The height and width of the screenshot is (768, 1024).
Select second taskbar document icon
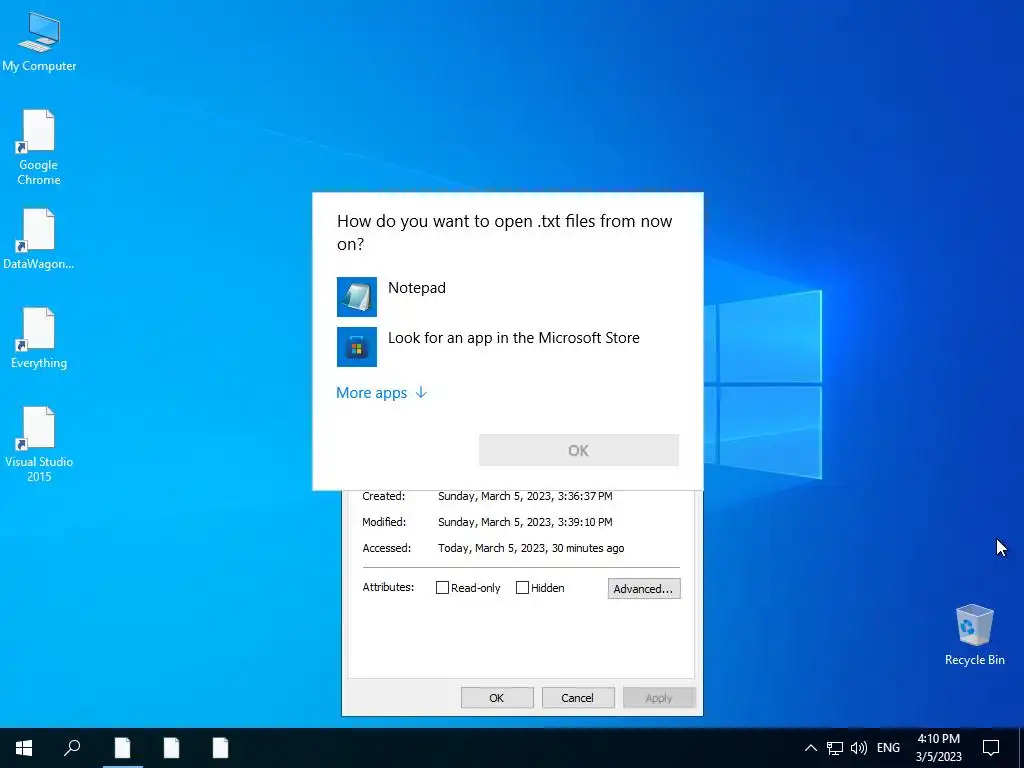click(171, 748)
